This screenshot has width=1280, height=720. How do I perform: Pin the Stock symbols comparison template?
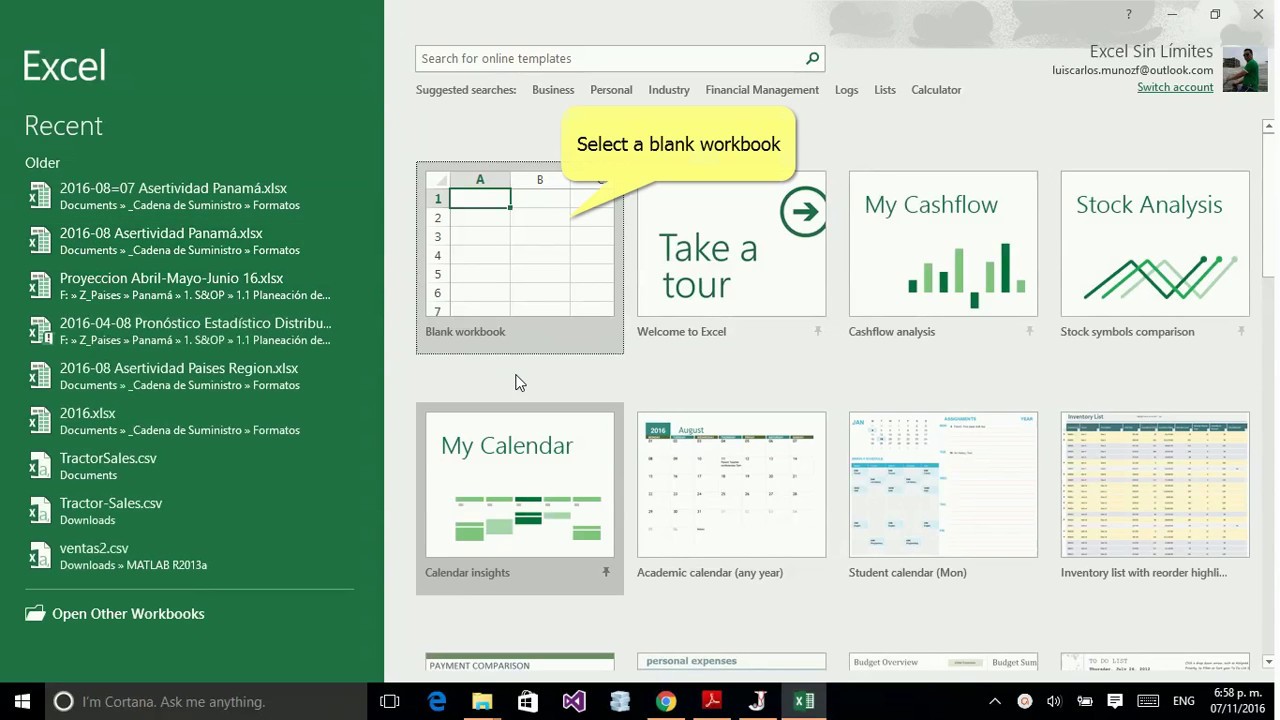(1242, 331)
